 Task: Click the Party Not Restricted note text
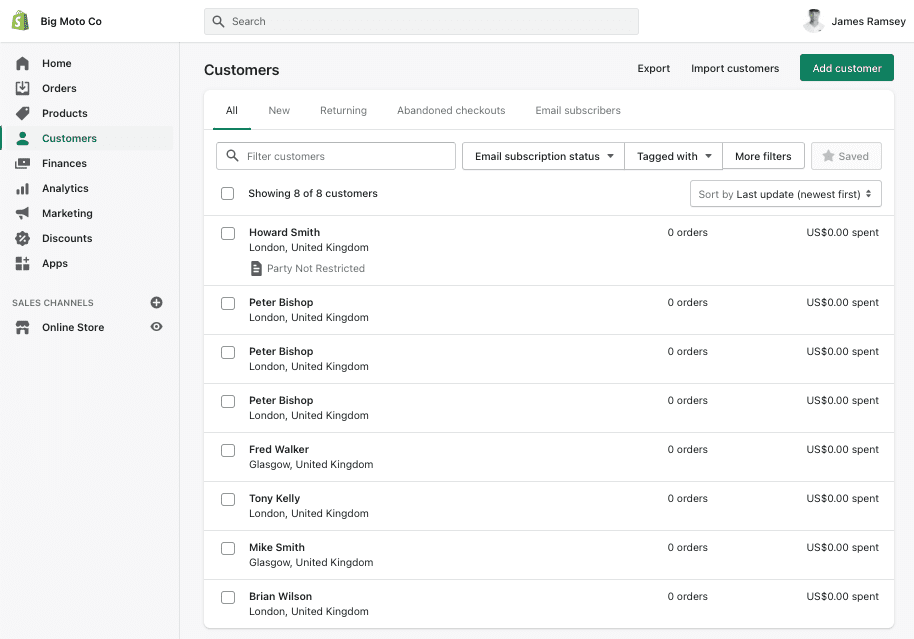[316, 268]
